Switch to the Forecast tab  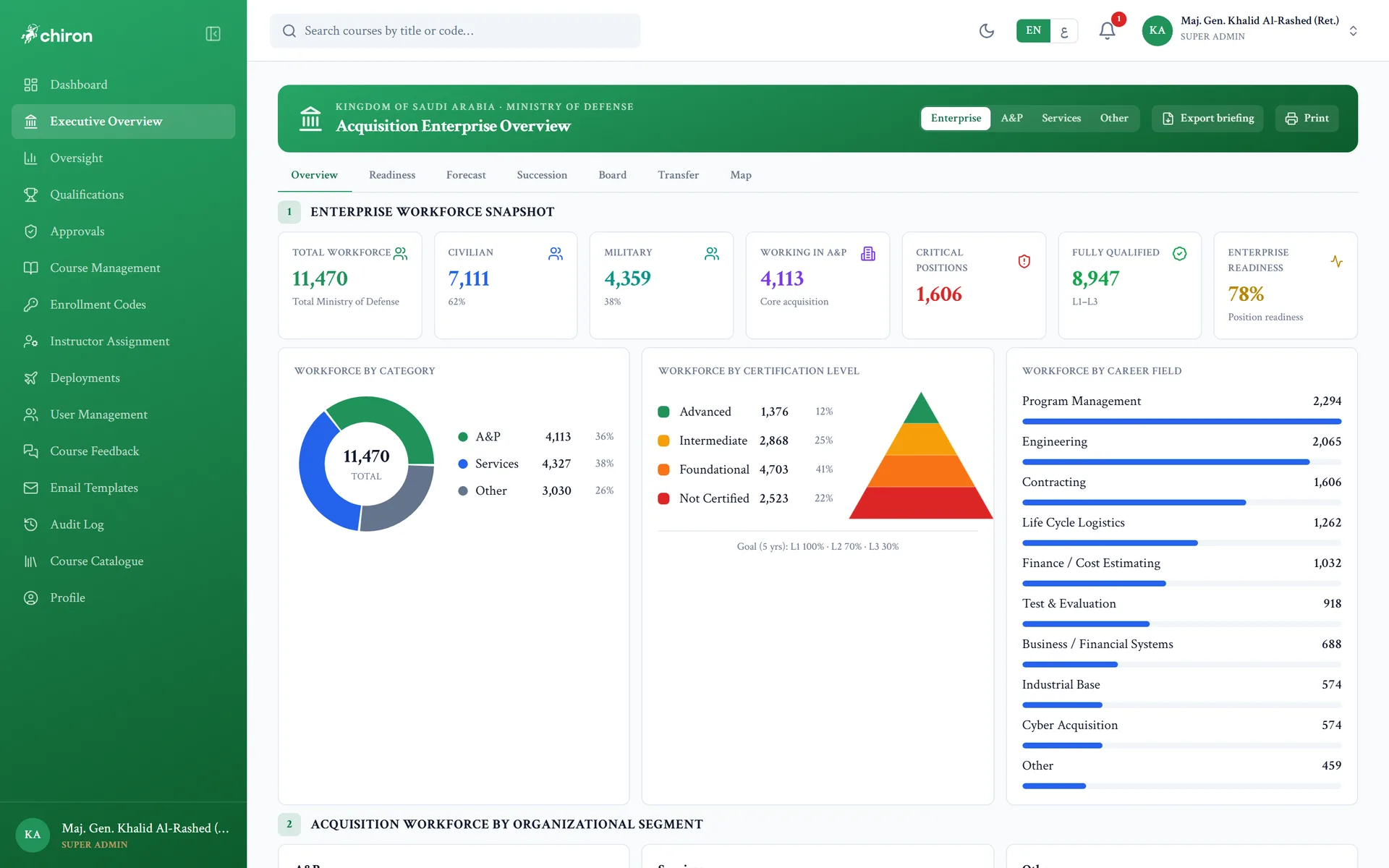pyautogui.click(x=466, y=175)
